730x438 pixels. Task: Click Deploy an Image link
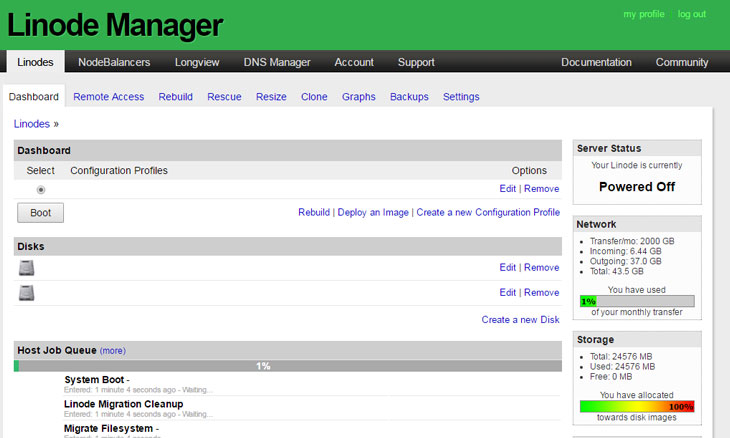coord(373,212)
